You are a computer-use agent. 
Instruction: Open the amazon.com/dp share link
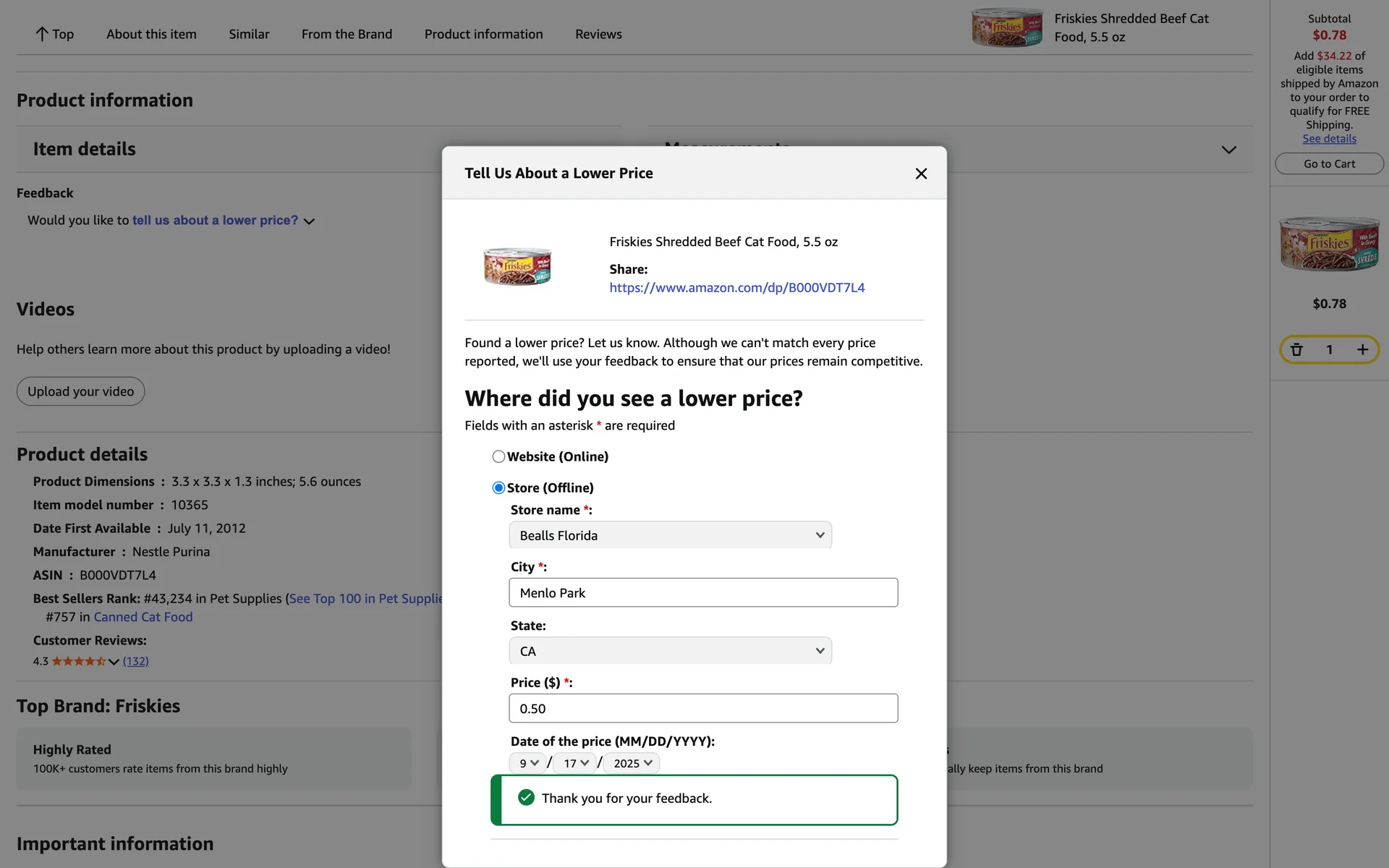click(736, 288)
